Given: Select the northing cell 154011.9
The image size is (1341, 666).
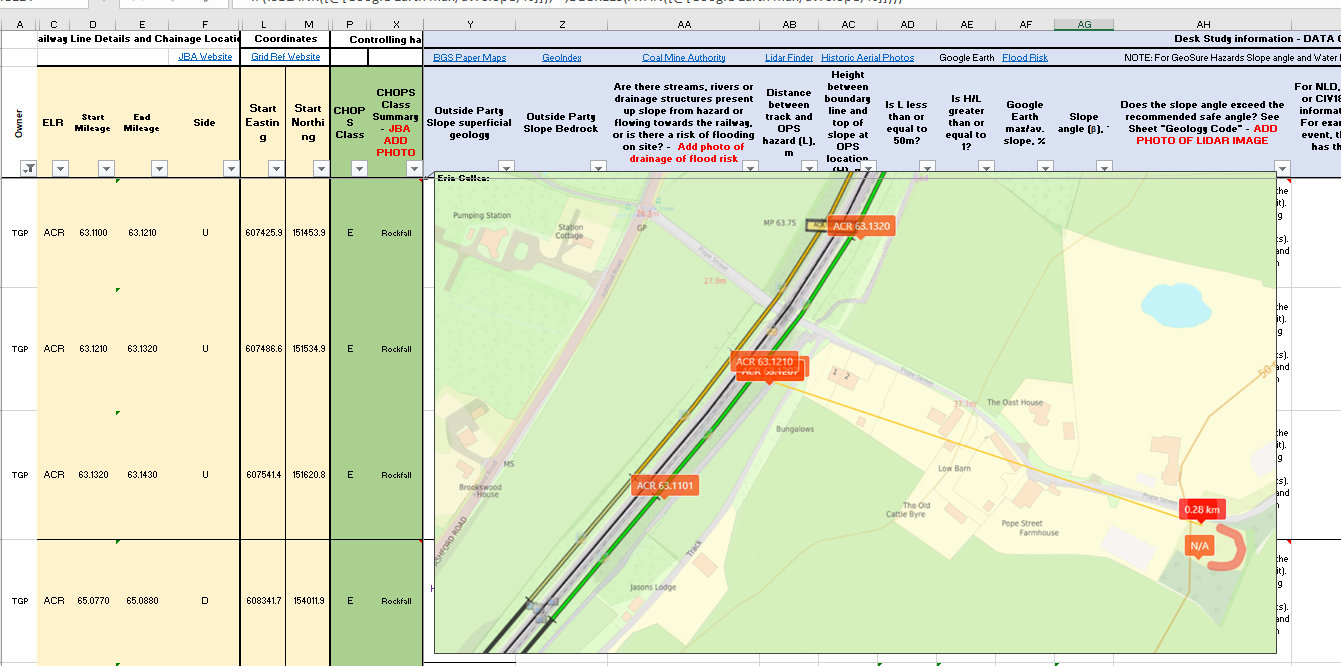Looking at the screenshot, I should (308, 601).
